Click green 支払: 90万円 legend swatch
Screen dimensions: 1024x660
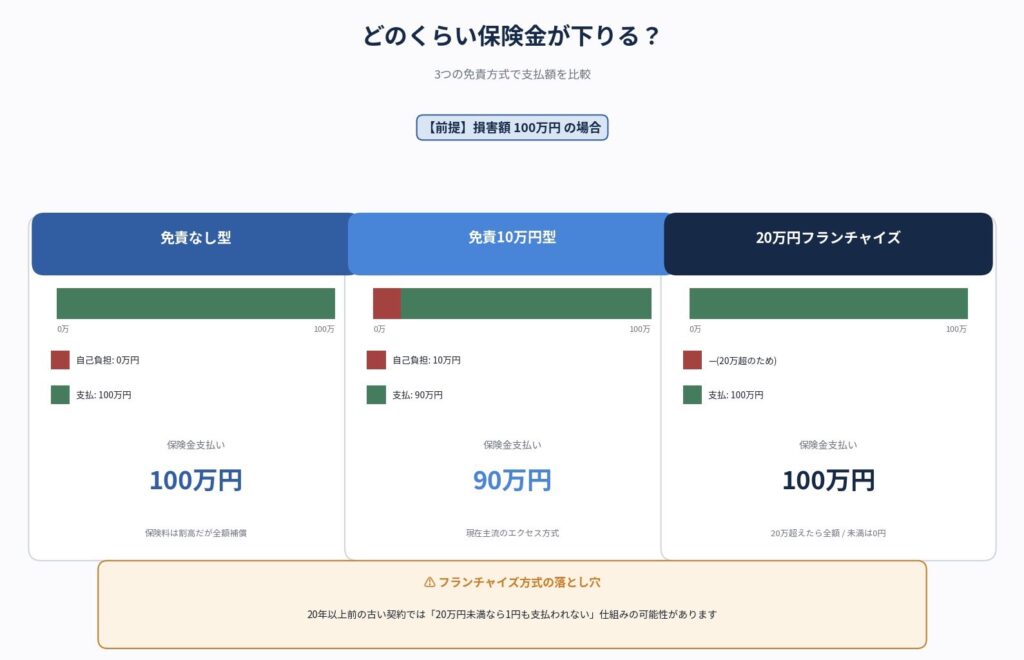pos(376,394)
